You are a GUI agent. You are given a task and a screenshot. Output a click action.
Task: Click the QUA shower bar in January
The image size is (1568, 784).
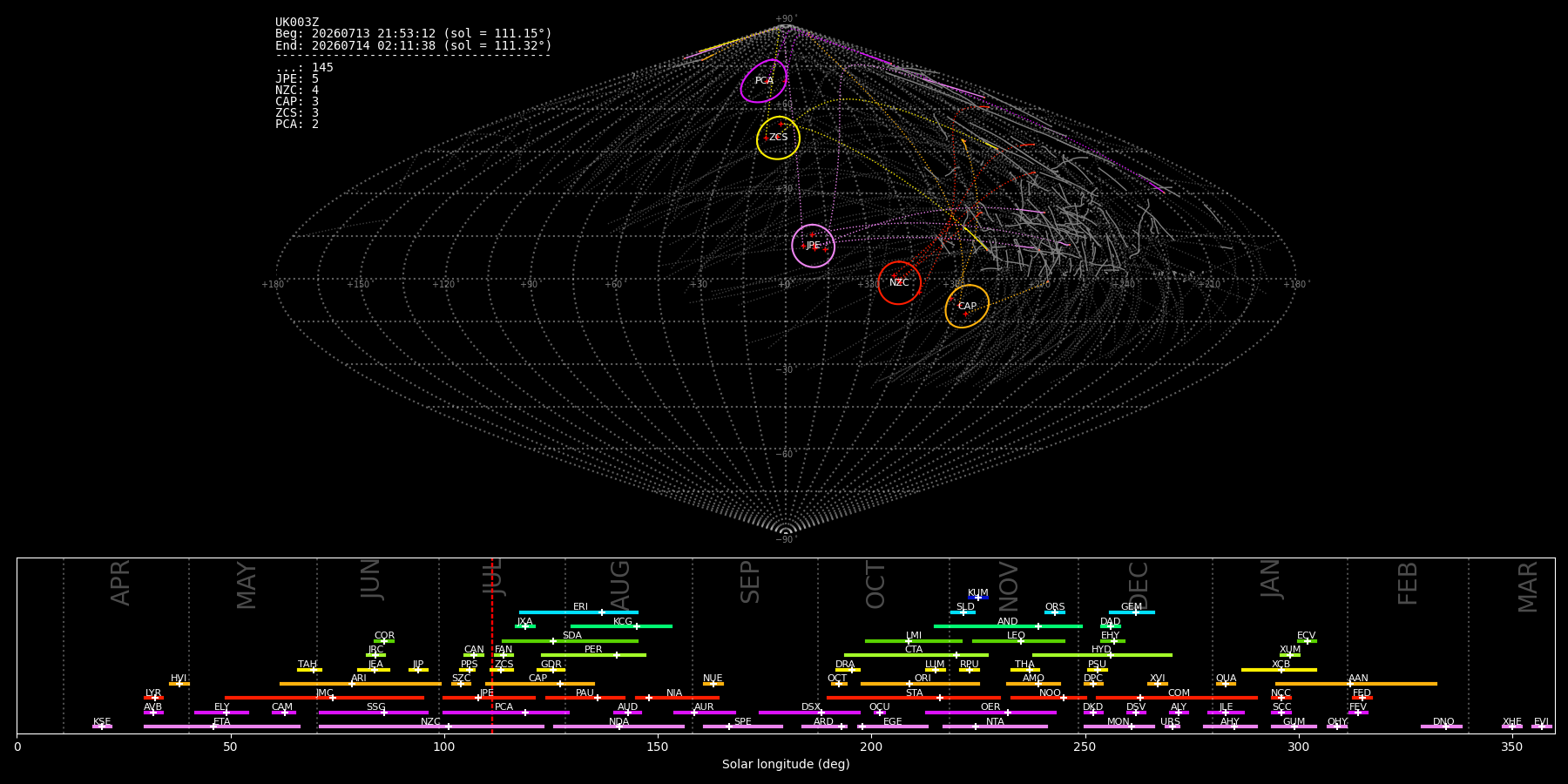pyautogui.click(x=1226, y=684)
